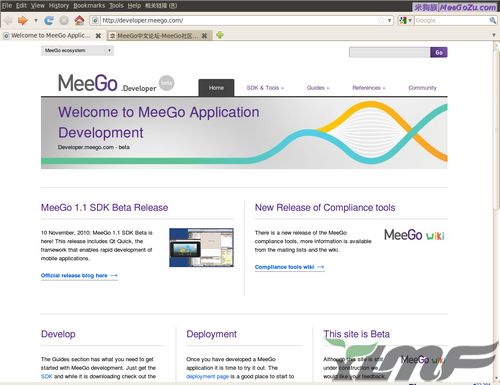Switch to Welcome to MeeGo Applic... tab
This screenshot has height=385, width=500.
pyautogui.click(x=50, y=35)
